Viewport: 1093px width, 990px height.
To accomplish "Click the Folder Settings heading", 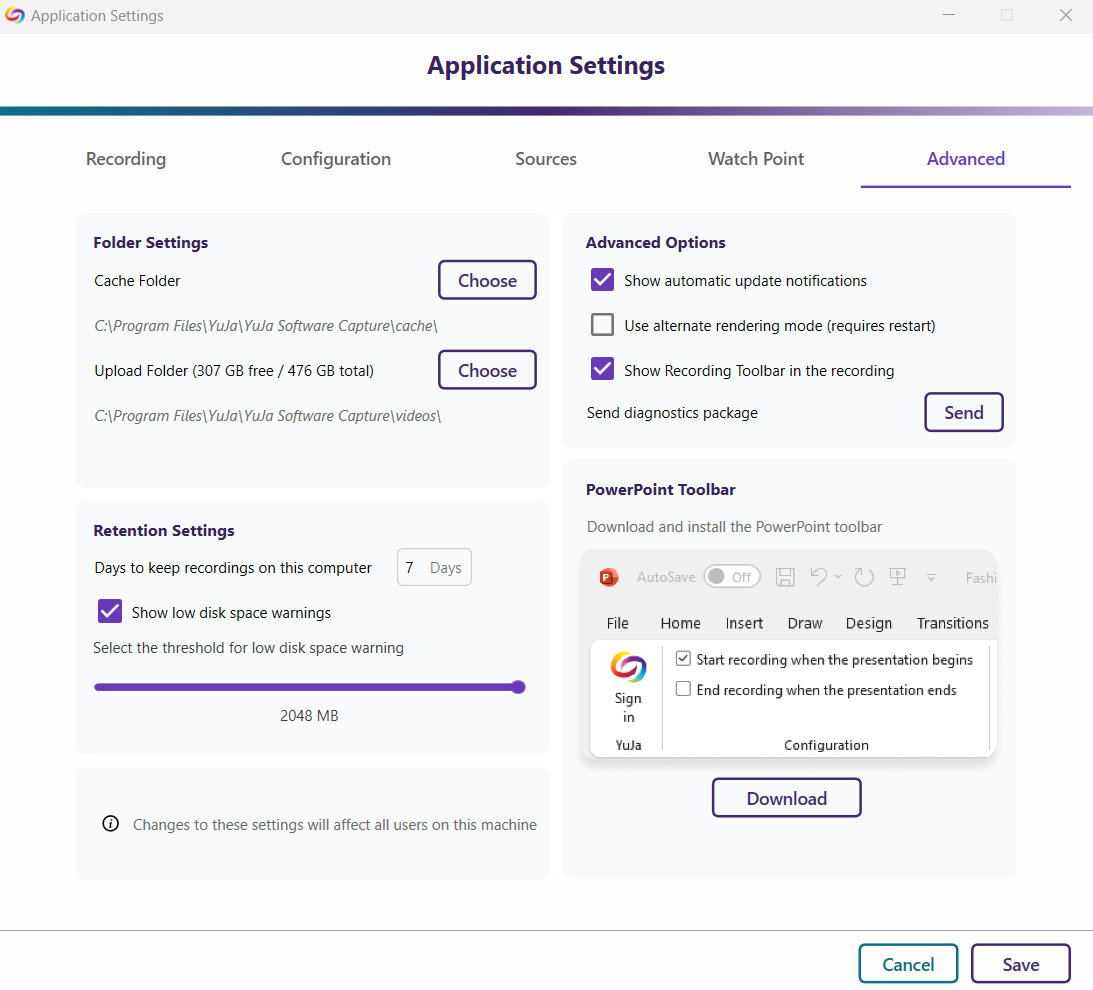I will pyautogui.click(x=151, y=242).
